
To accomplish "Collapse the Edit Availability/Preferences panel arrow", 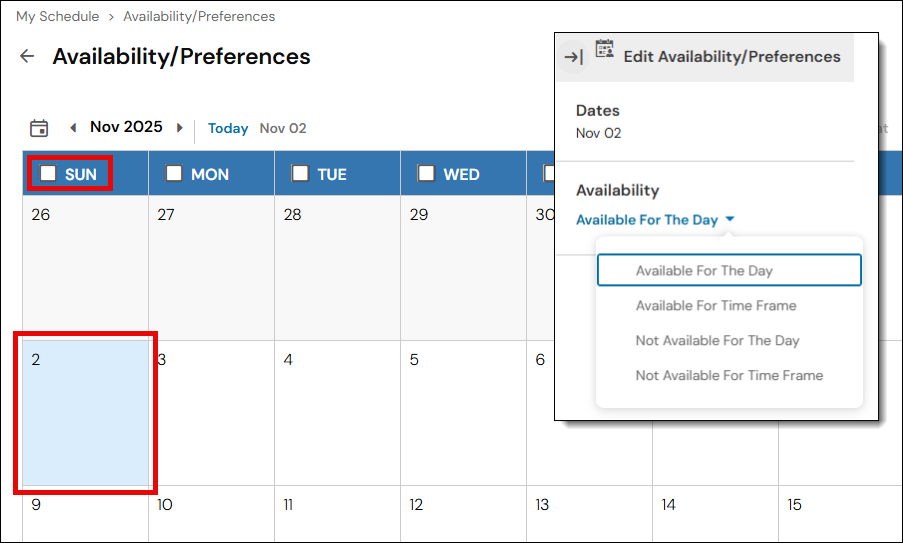I will (x=573, y=57).
